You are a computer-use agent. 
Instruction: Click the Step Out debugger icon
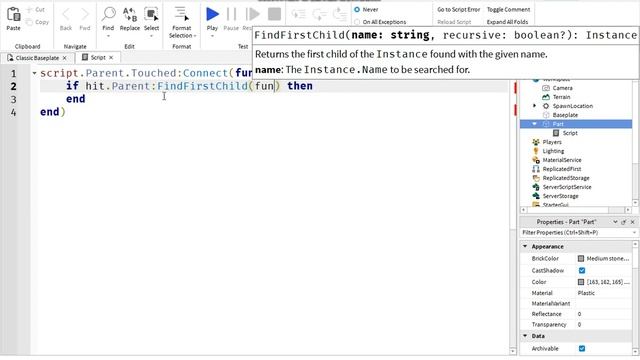point(340,14)
